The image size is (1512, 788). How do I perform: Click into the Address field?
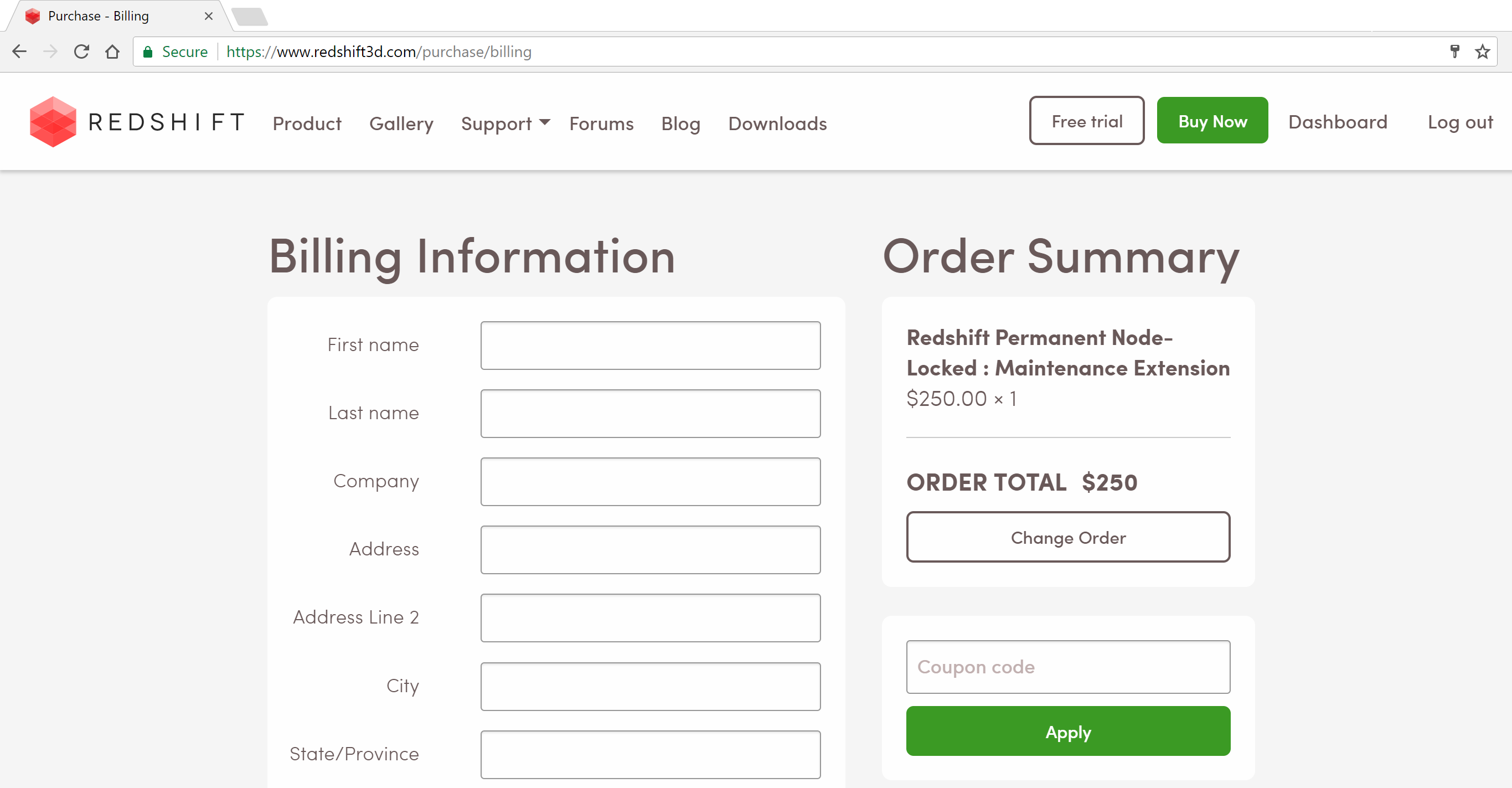[651, 549]
